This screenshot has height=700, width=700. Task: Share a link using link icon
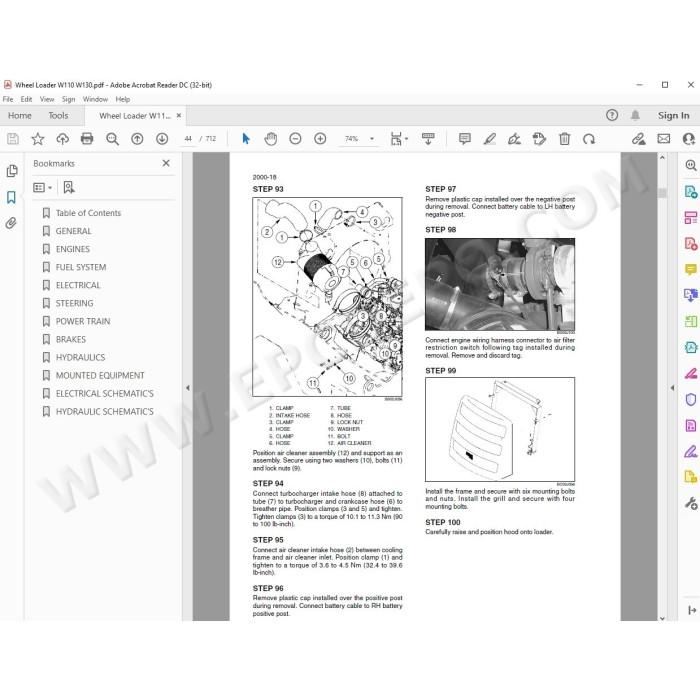[638, 139]
